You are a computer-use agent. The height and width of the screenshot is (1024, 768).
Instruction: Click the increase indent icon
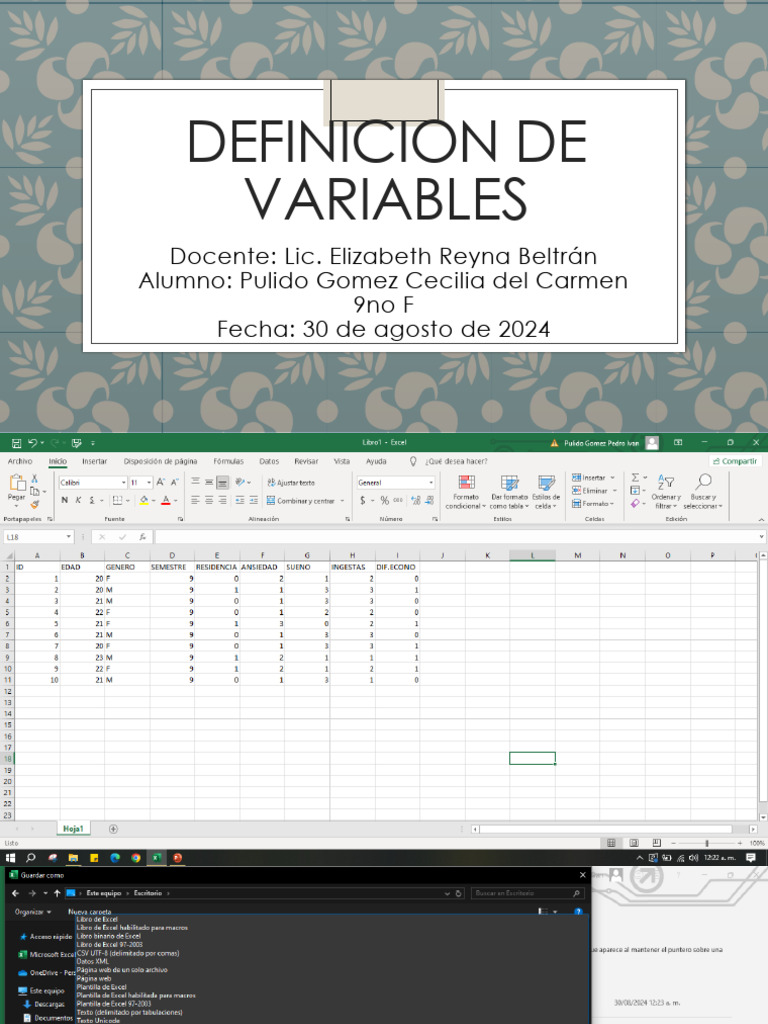point(253,500)
